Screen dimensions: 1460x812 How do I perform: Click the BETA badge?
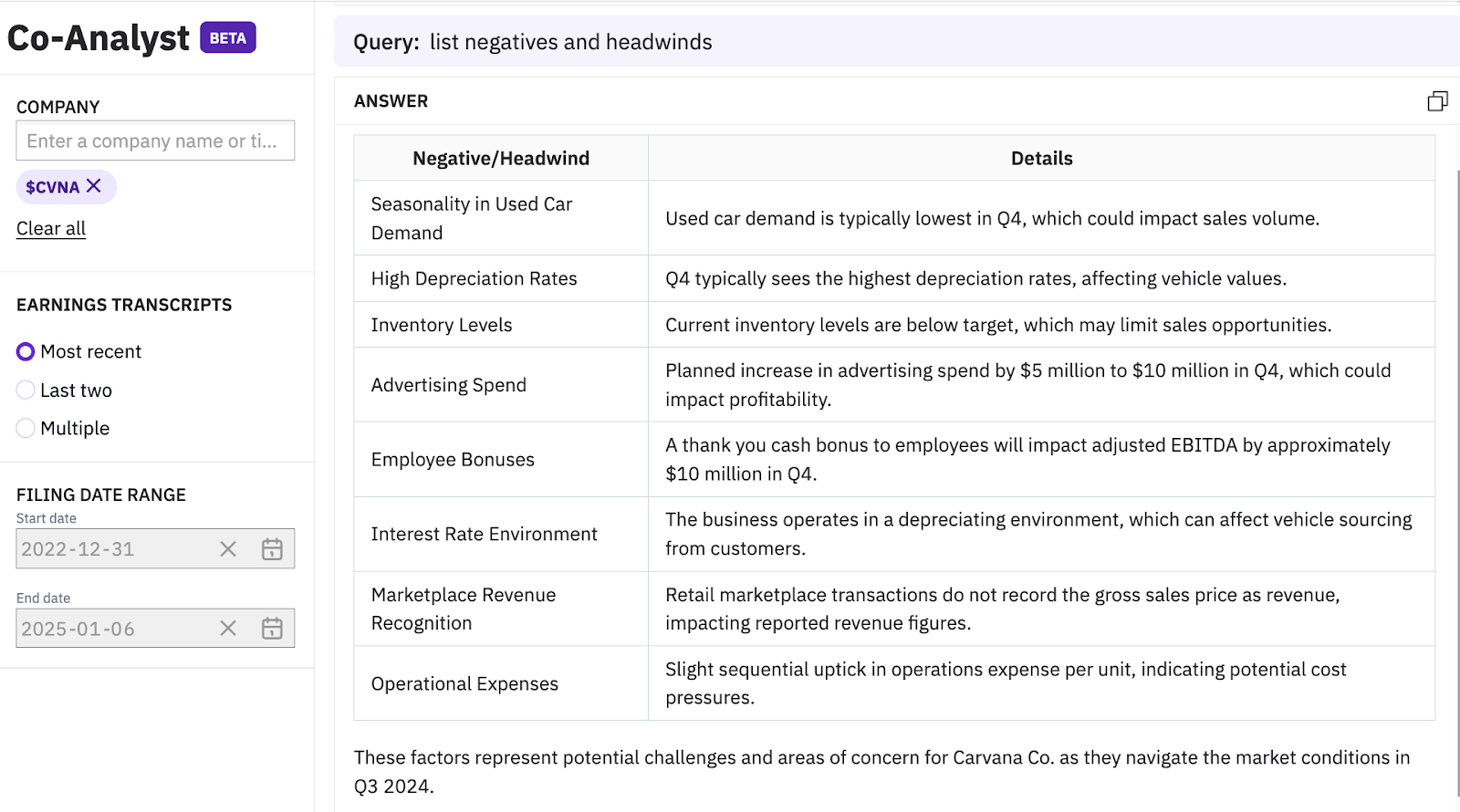click(x=228, y=38)
